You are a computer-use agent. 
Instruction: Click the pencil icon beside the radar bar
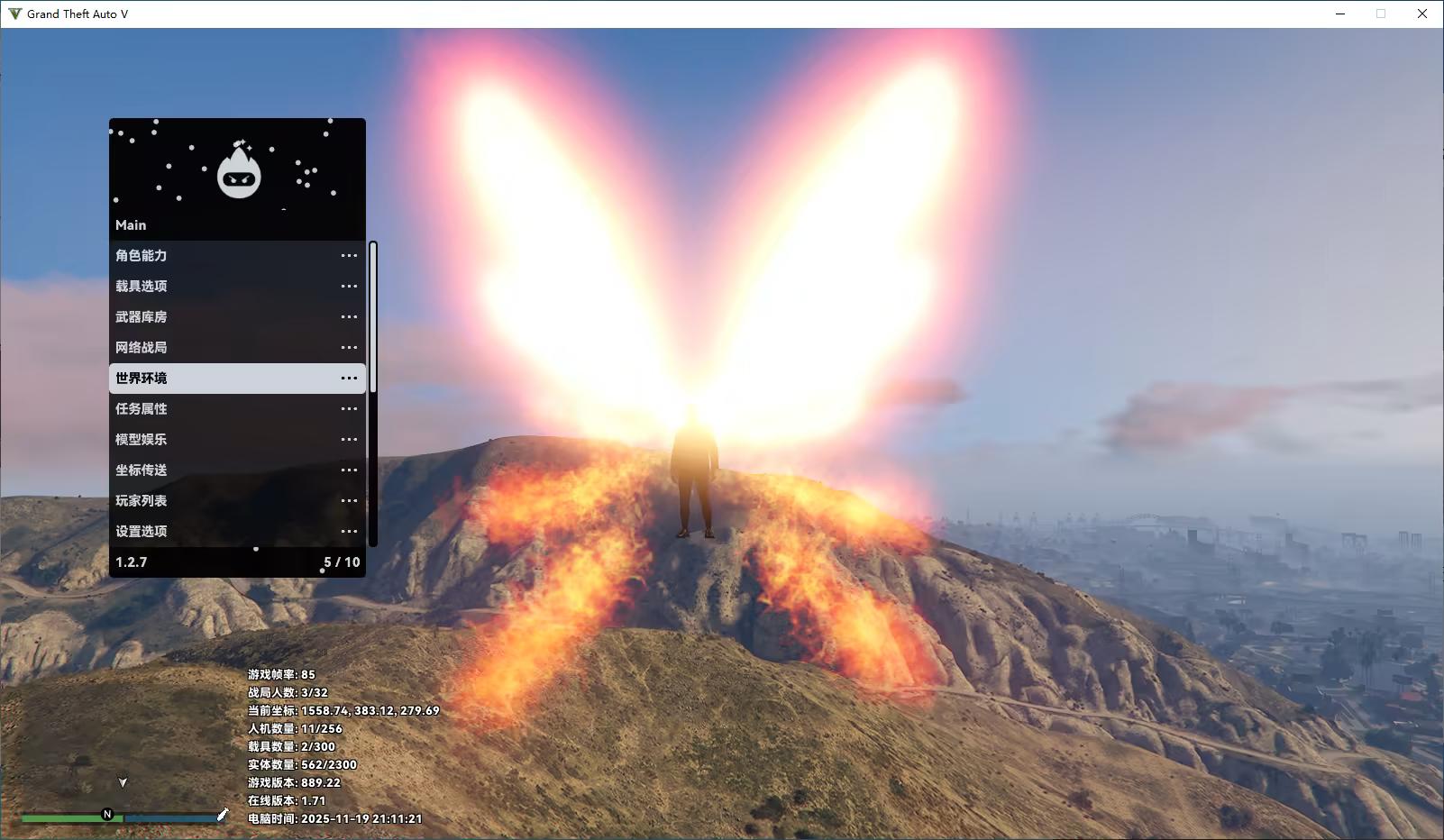[223, 815]
